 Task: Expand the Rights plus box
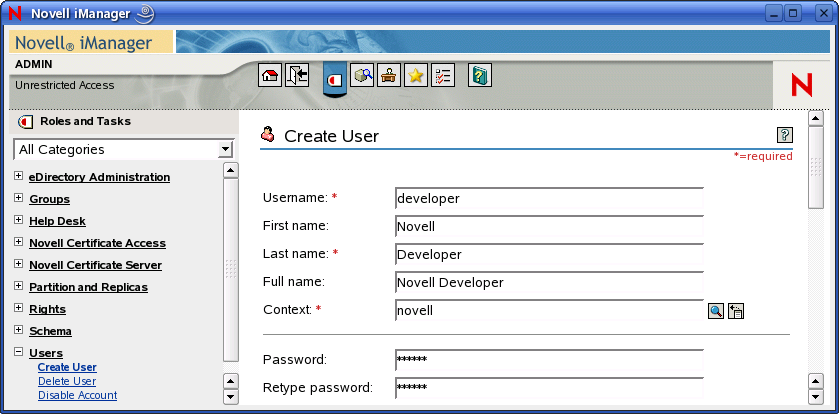pyautogui.click(x=19, y=308)
